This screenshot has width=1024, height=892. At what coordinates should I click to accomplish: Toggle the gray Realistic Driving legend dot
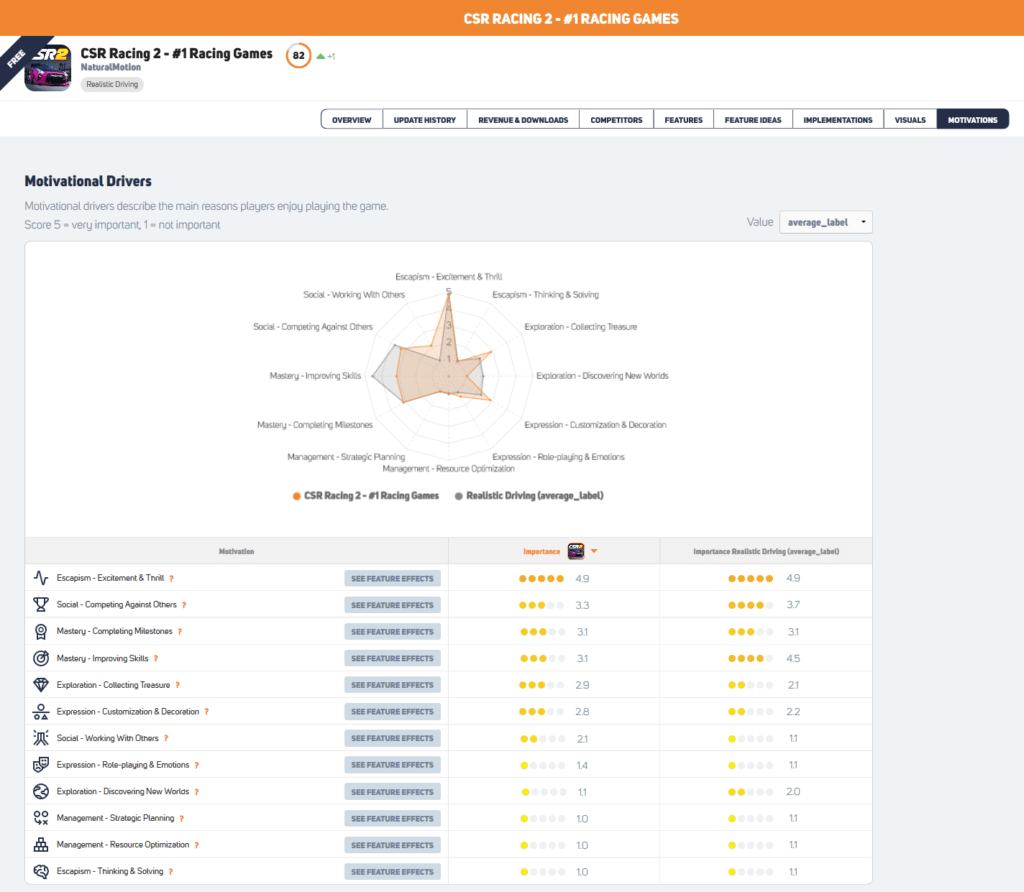458,496
